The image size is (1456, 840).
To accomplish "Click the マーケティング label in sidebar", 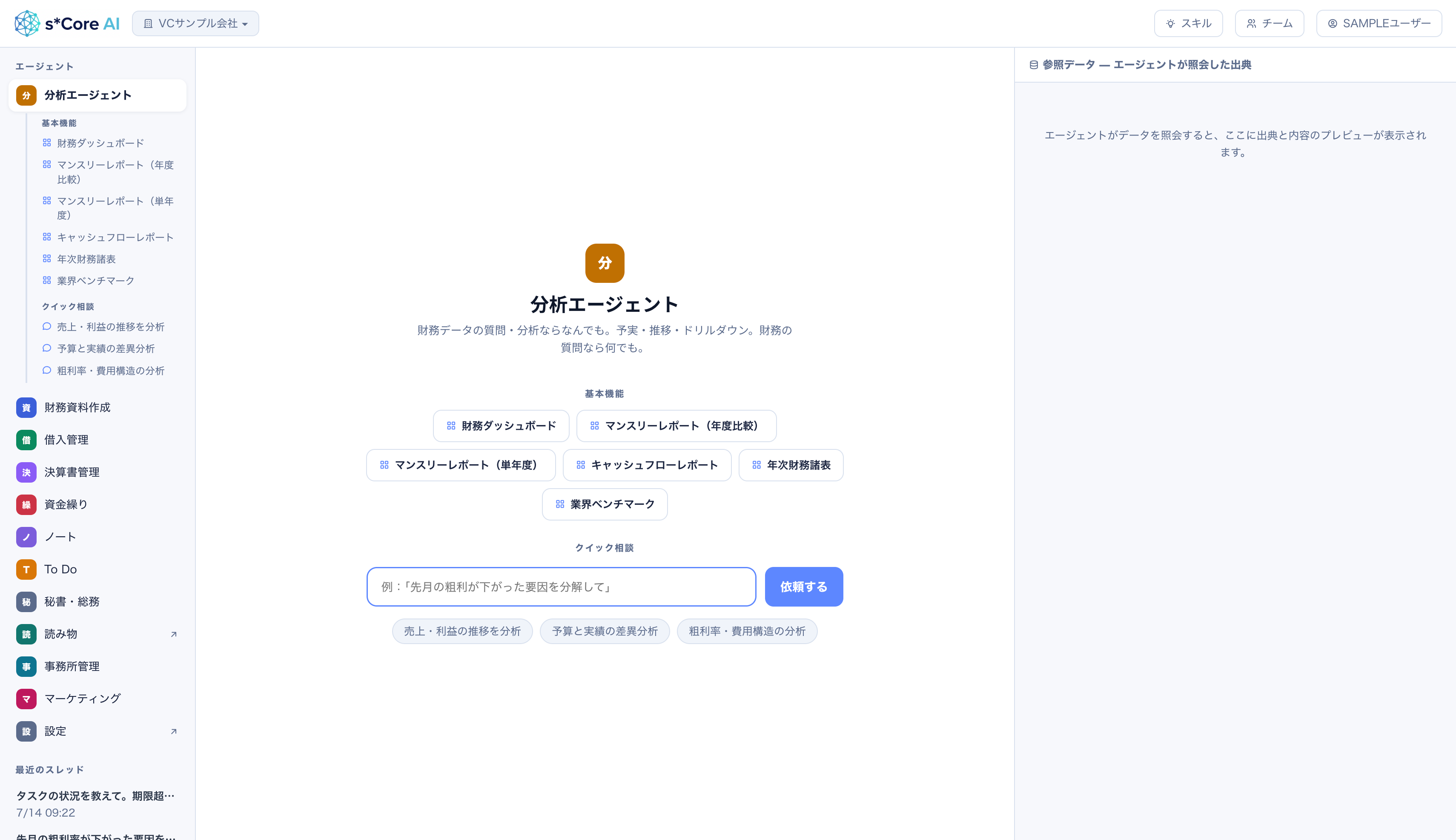I will pyautogui.click(x=83, y=699).
